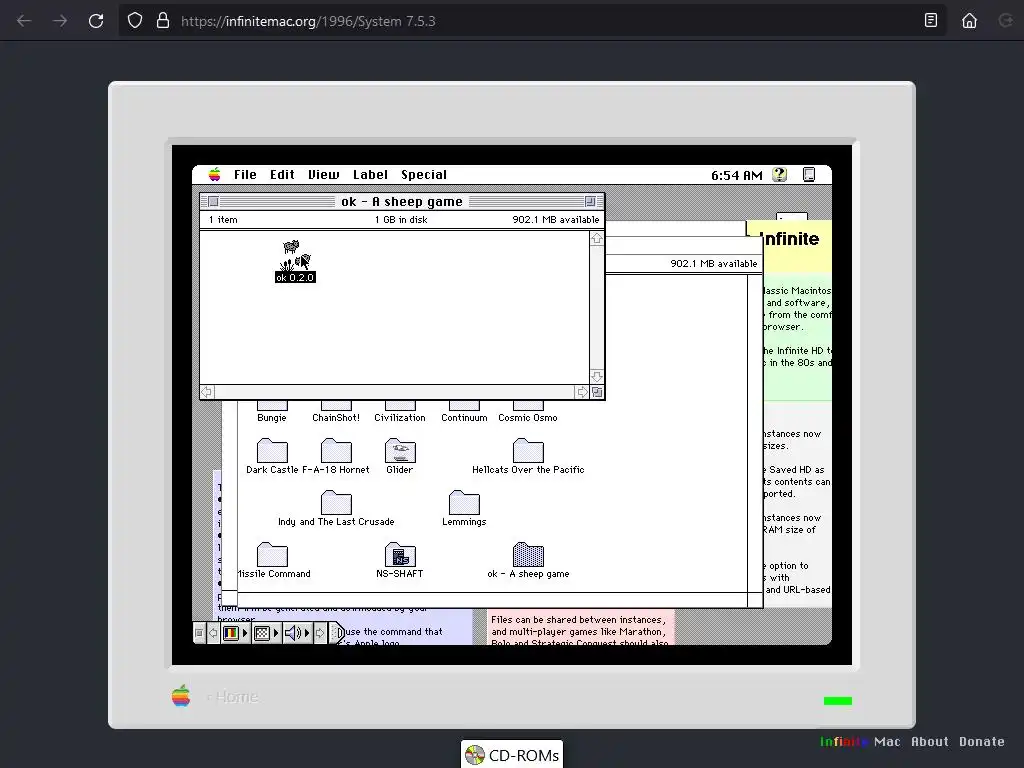The image size is (1024, 768).
Task: Select the Continuum folder
Action: pyautogui.click(x=464, y=411)
